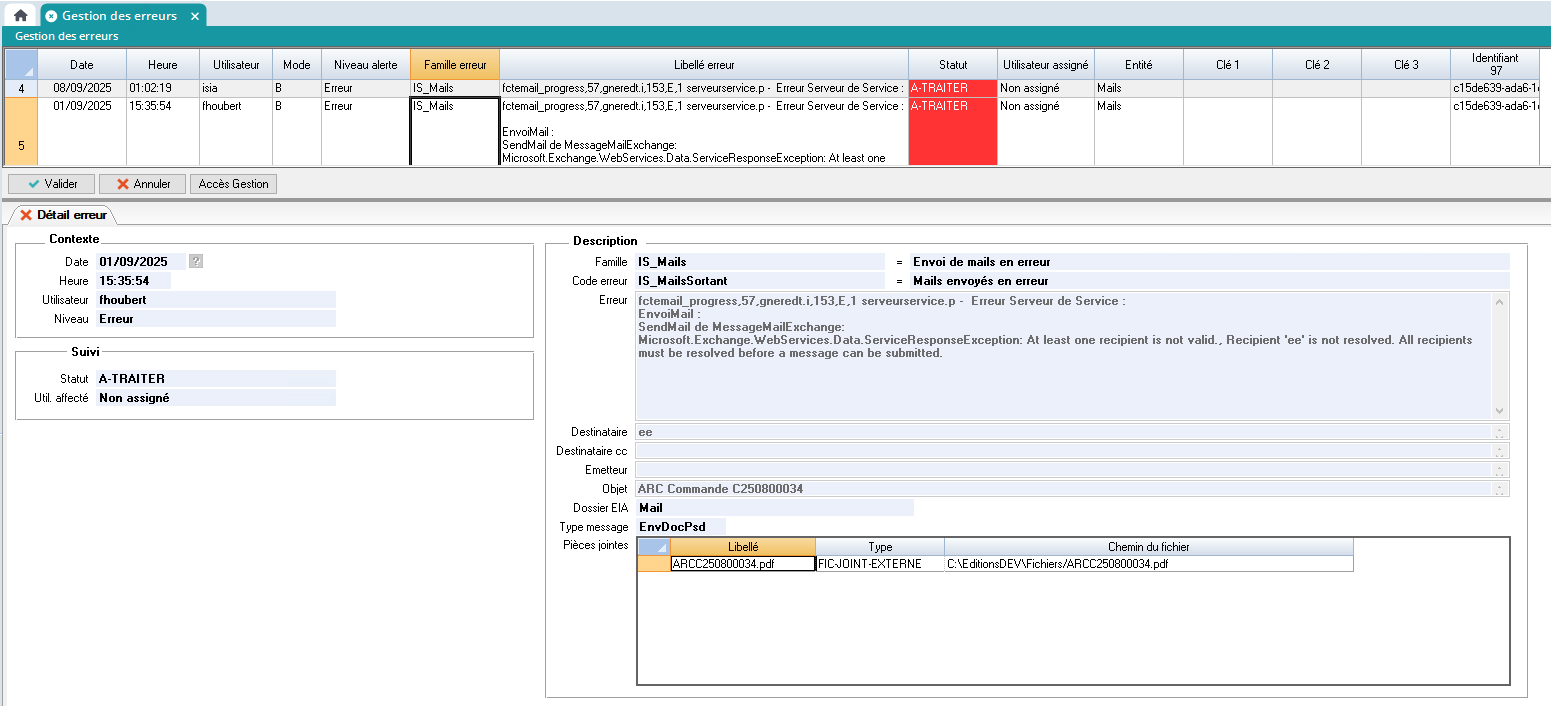Select row header number 4

point(21,88)
